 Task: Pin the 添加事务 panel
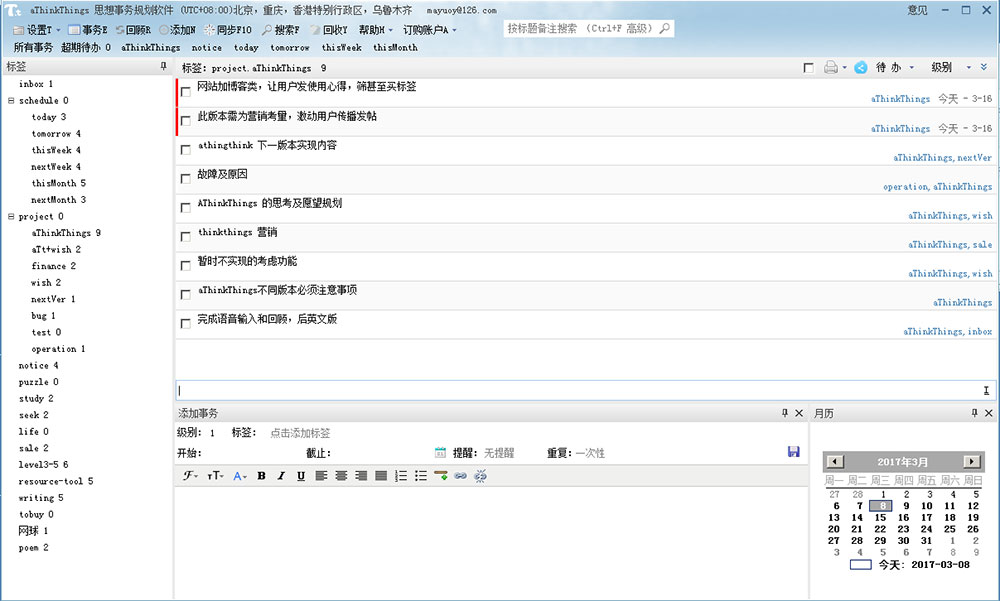[784, 413]
